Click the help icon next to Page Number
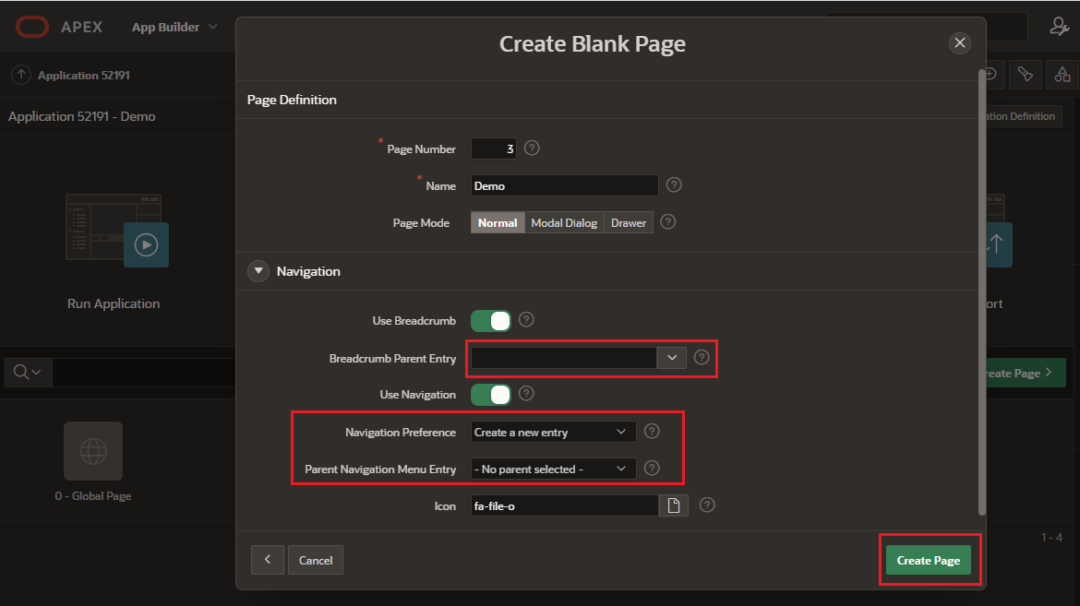The width and height of the screenshot is (1080, 606). point(531,148)
